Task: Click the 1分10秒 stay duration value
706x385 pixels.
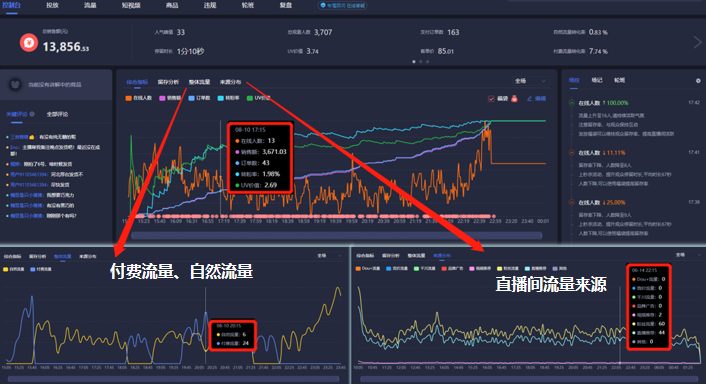Action: coord(190,51)
